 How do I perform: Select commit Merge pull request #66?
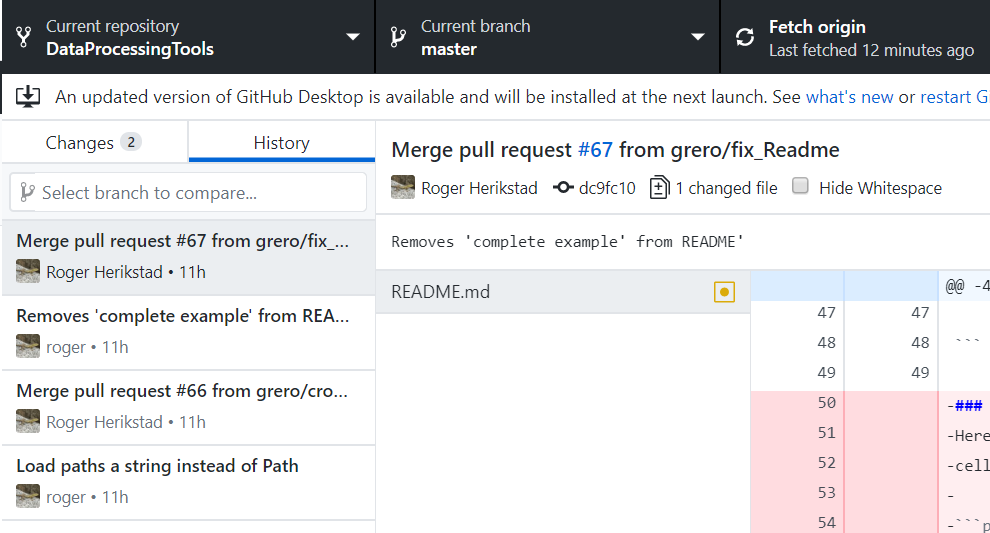tap(188, 407)
